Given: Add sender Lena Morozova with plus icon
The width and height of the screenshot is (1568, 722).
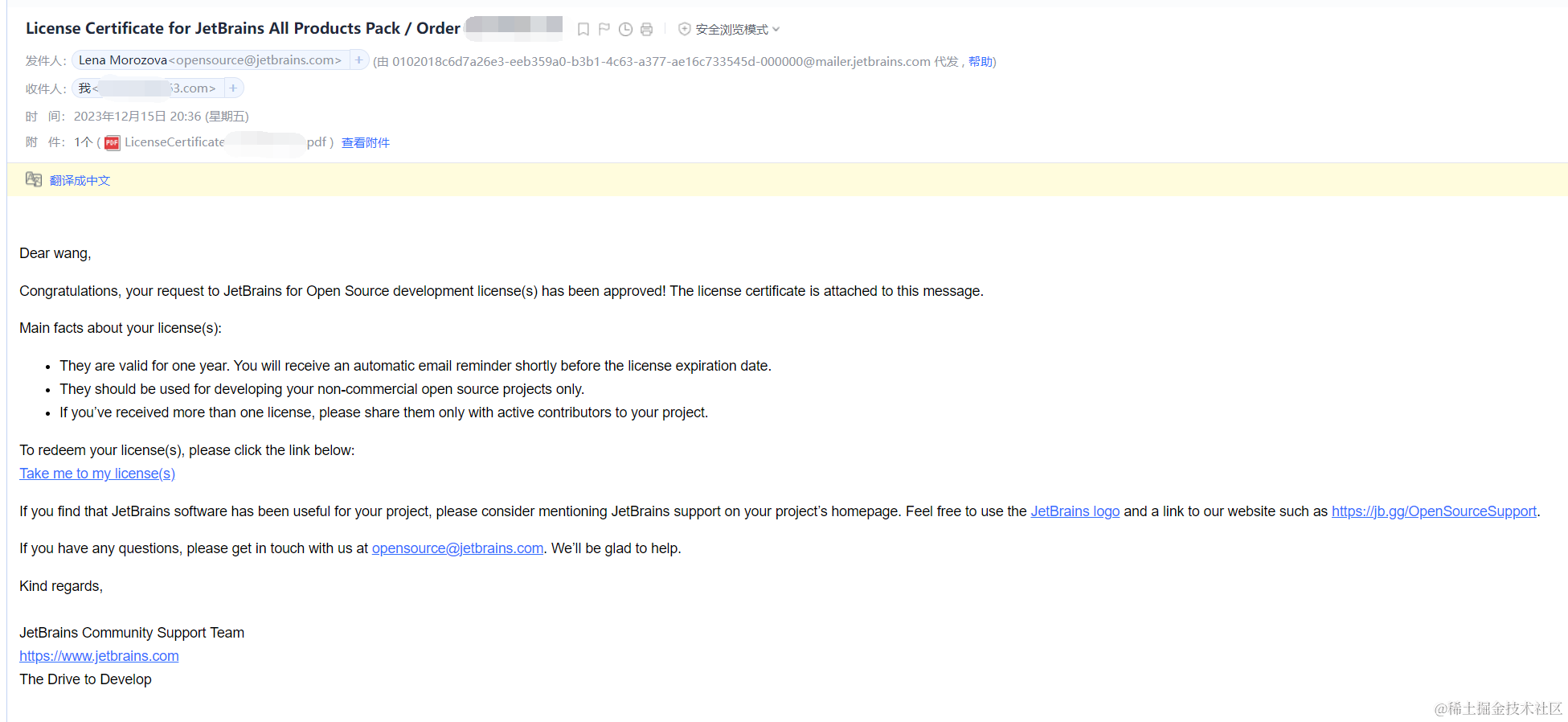Looking at the screenshot, I should [x=359, y=60].
